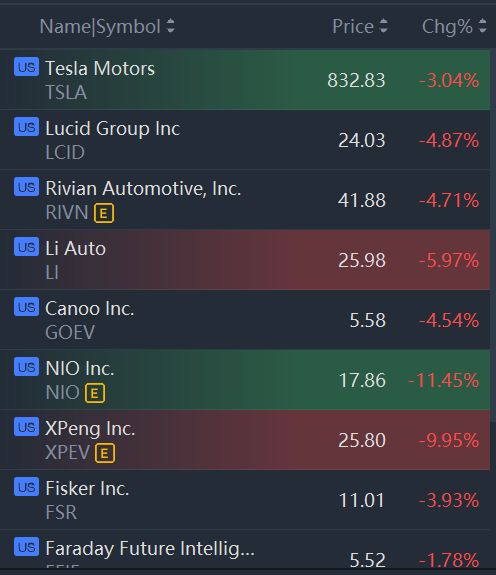
Task: Click the US market badge beside Lucid Group
Action: tap(26, 127)
